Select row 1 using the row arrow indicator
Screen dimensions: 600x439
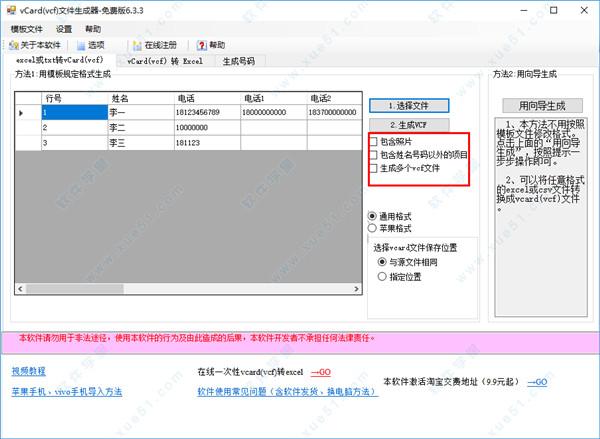(x=23, y=113)
